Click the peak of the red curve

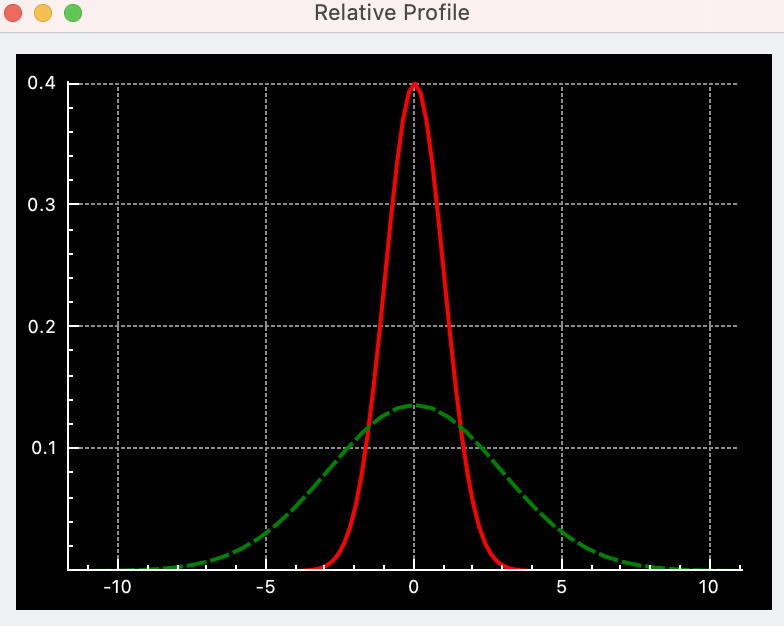pyautogui.click(x=414, y=84)
